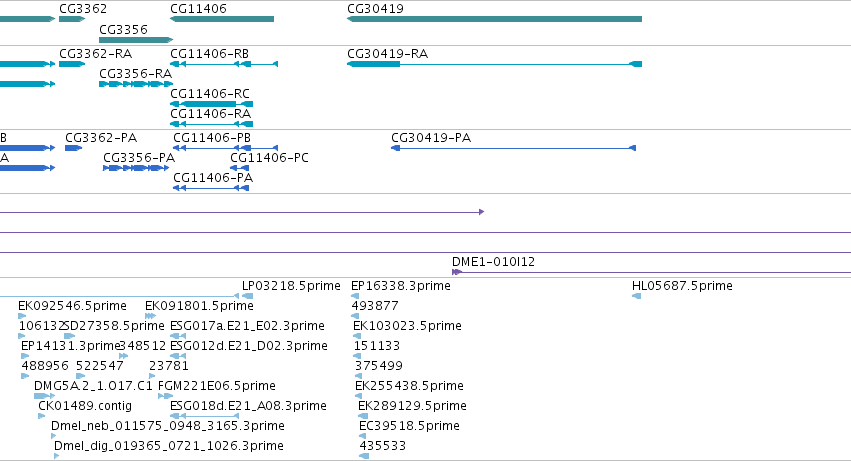This screenshot has height=461, width=851.
Task: Click the CG30419-PA protein feature
Action: click(x=513, y=148)
